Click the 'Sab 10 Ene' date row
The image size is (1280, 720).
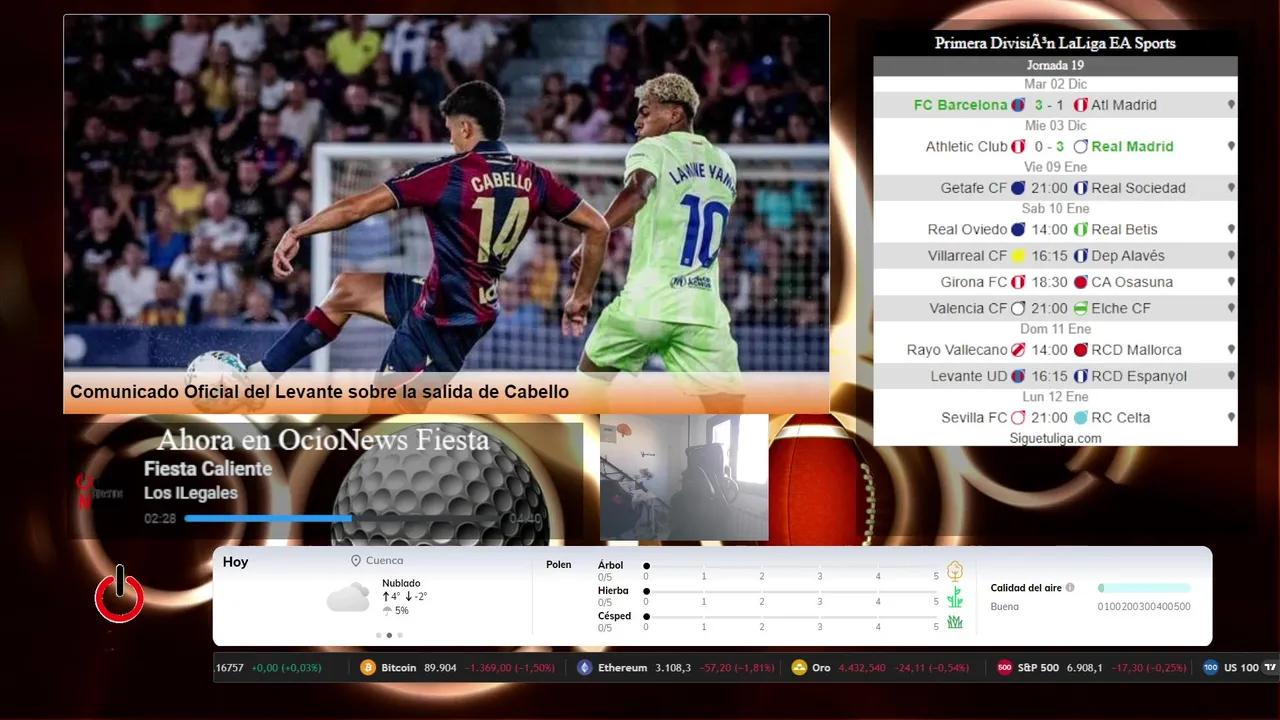[1055, 208]
